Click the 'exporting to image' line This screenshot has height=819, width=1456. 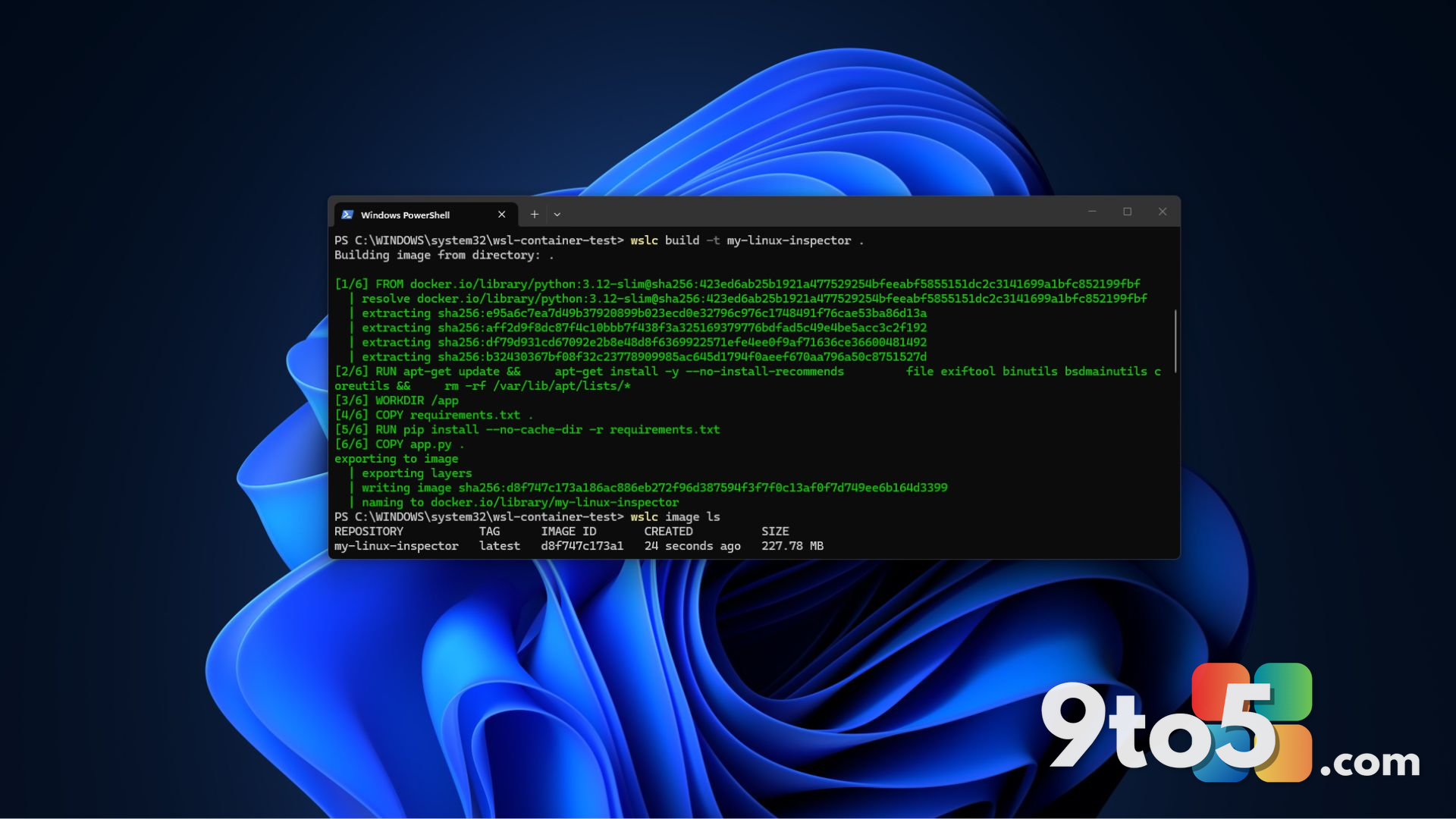(397, 459)
